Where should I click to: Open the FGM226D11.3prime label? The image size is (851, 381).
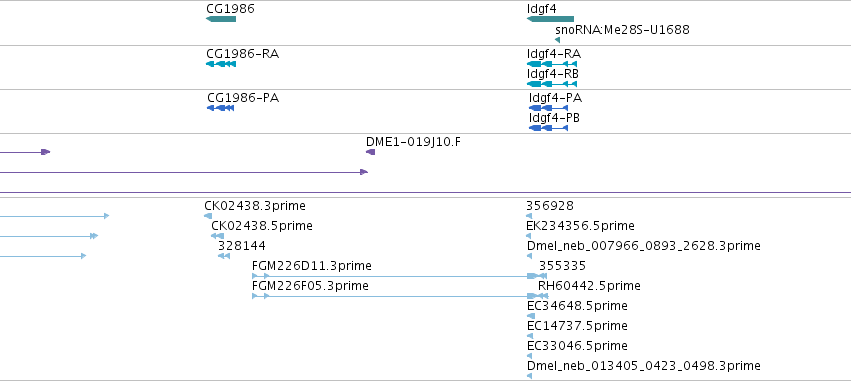(312, 266)
